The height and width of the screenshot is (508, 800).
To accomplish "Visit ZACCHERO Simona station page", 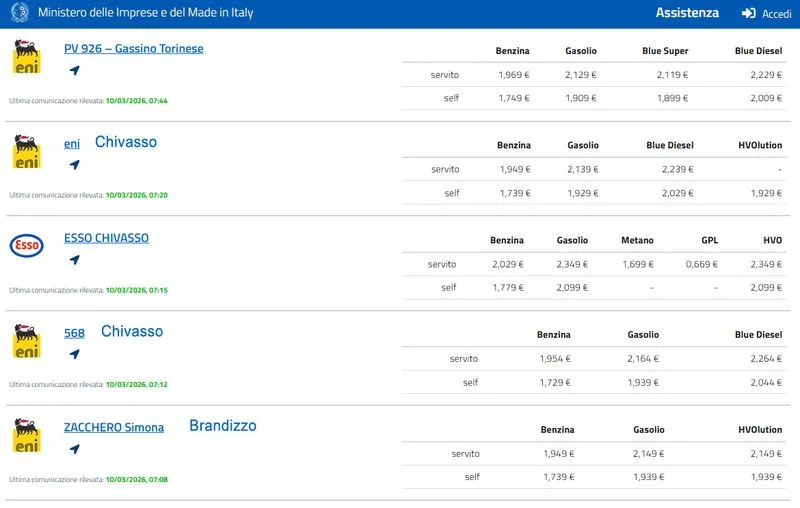I will 113,428.
